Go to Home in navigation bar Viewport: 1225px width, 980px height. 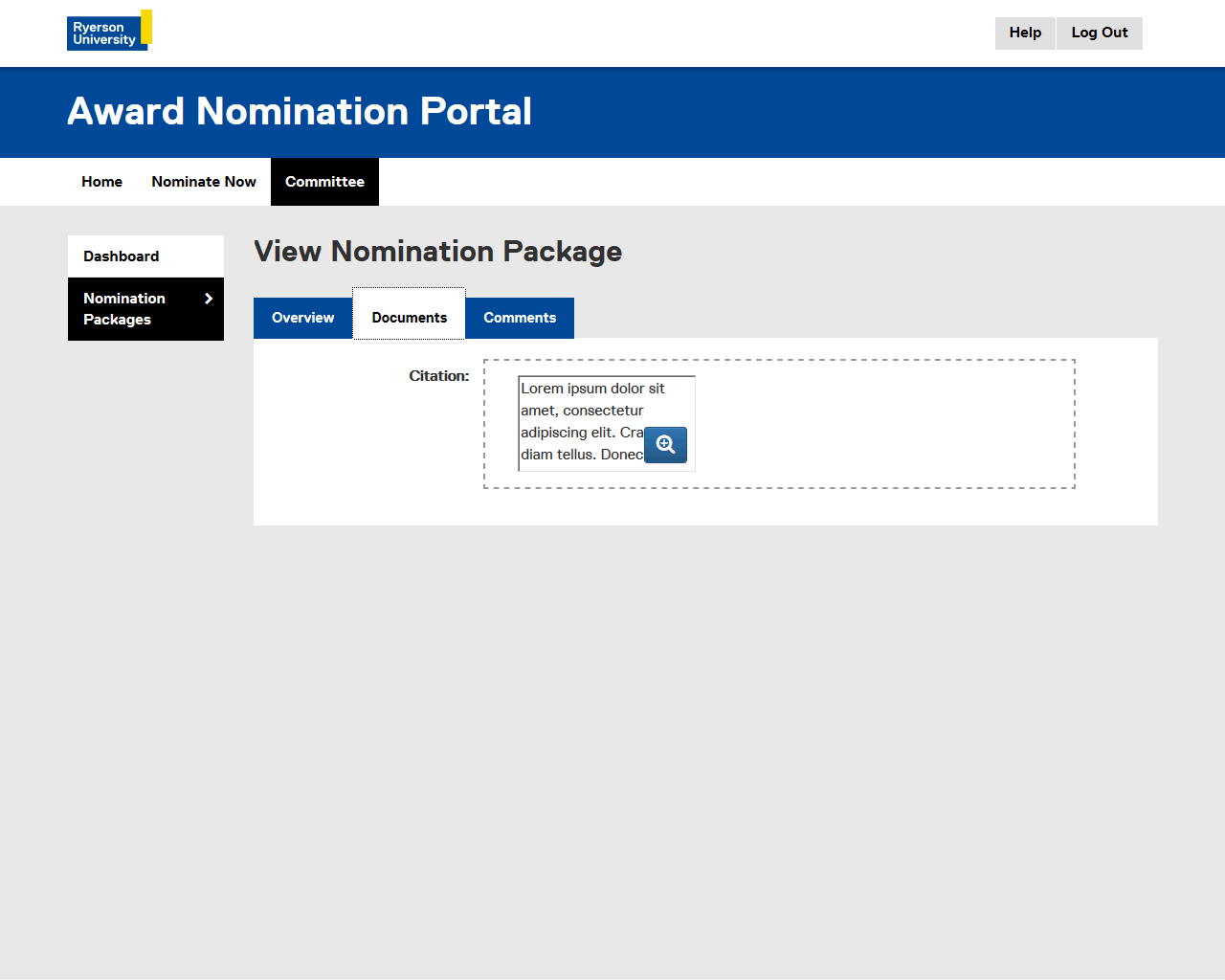coord(101,182)
